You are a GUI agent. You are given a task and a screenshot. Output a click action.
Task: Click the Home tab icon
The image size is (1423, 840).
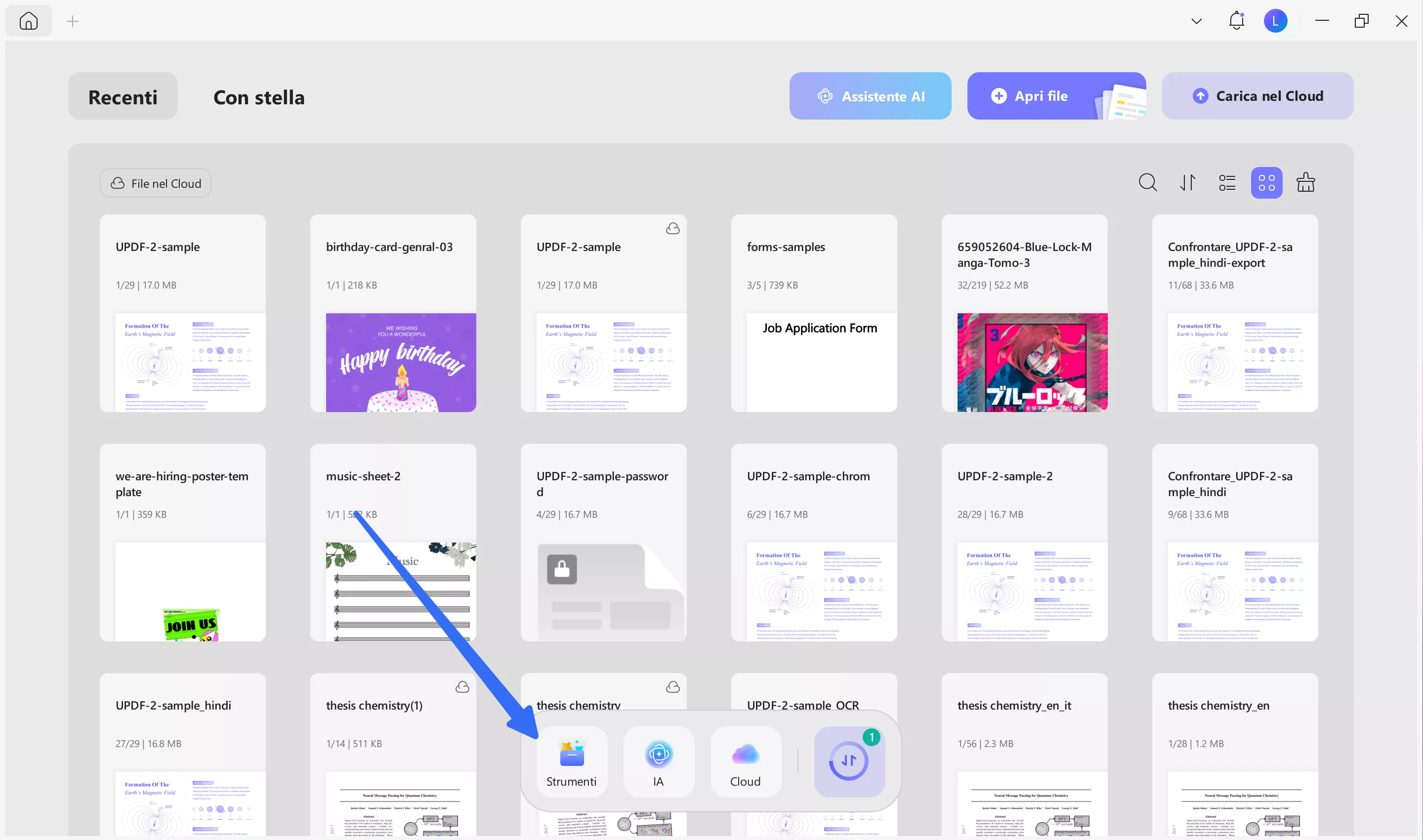click(x=28, y=21)
